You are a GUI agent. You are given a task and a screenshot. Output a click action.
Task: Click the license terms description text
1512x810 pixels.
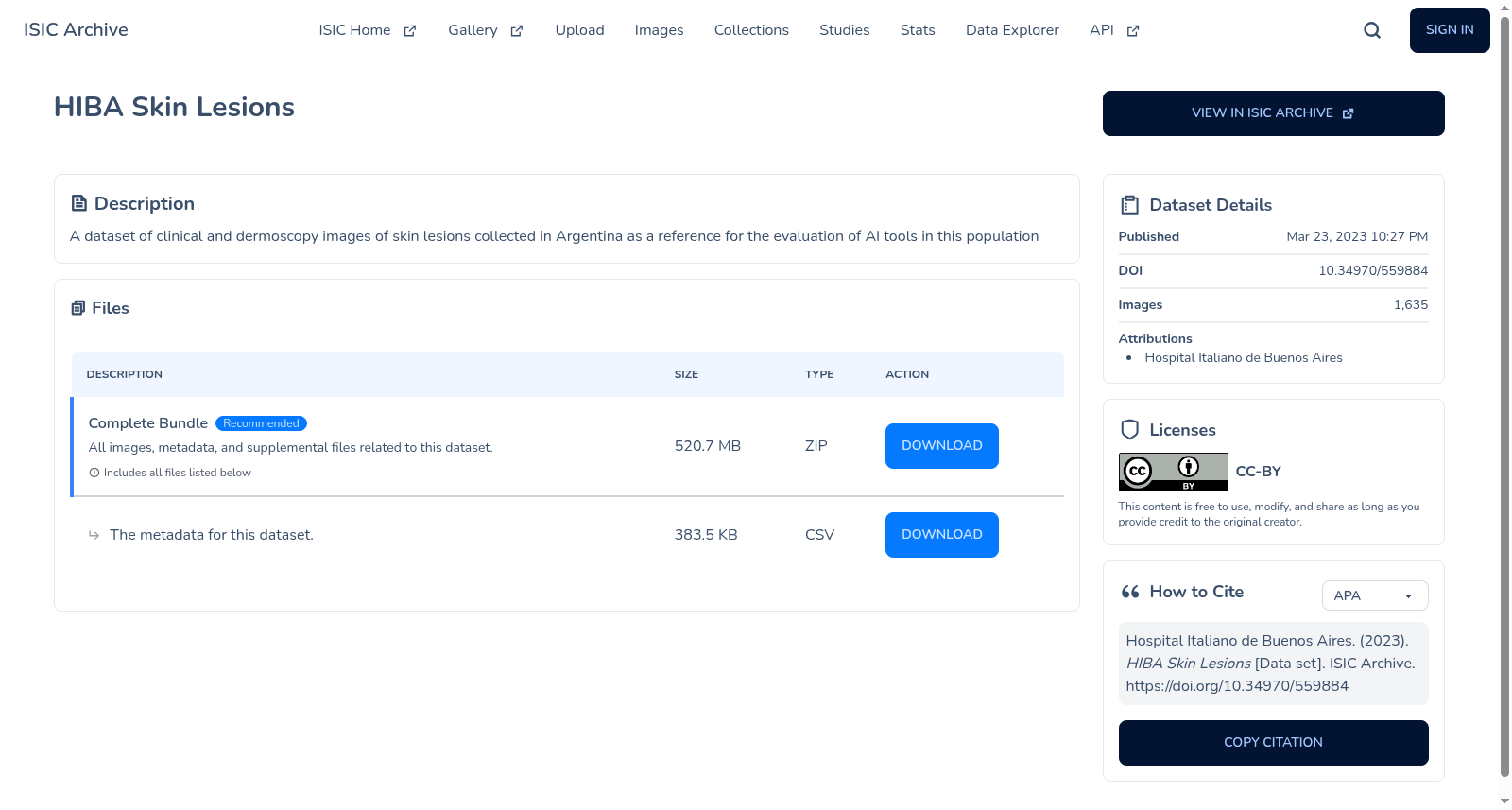coord(1269,514)
